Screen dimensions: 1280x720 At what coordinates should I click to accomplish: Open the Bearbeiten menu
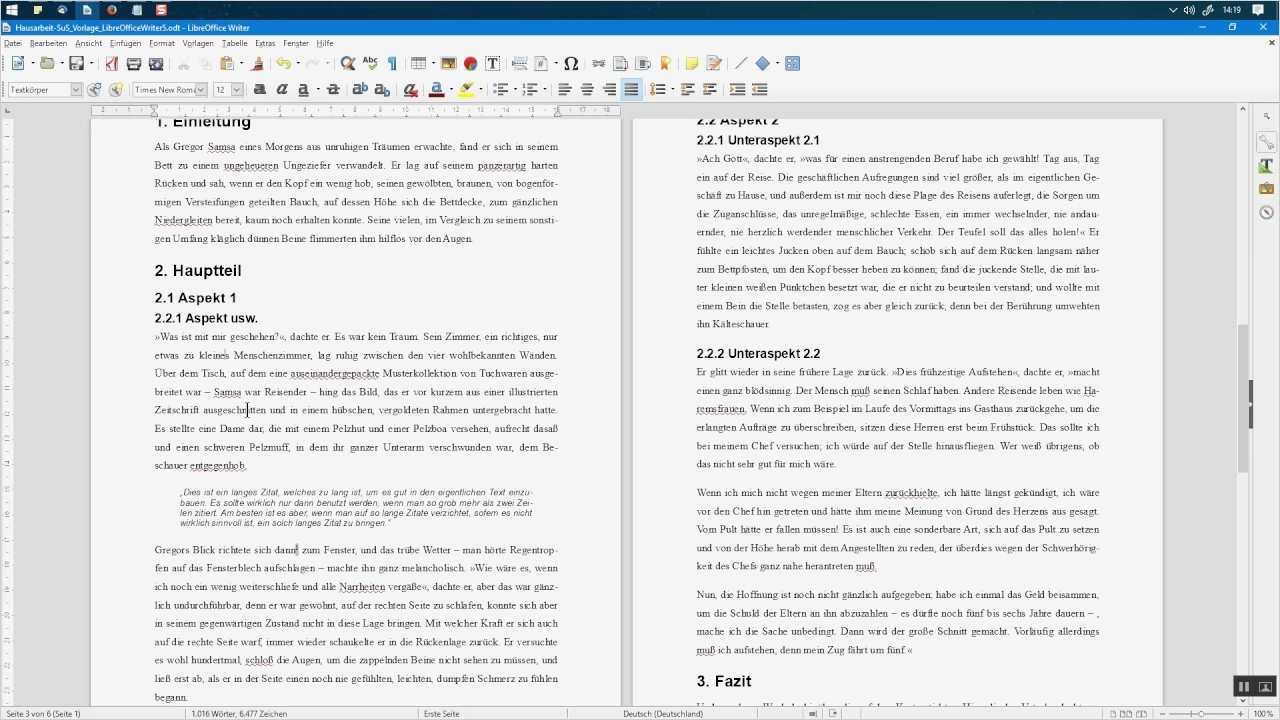(48, 43)
